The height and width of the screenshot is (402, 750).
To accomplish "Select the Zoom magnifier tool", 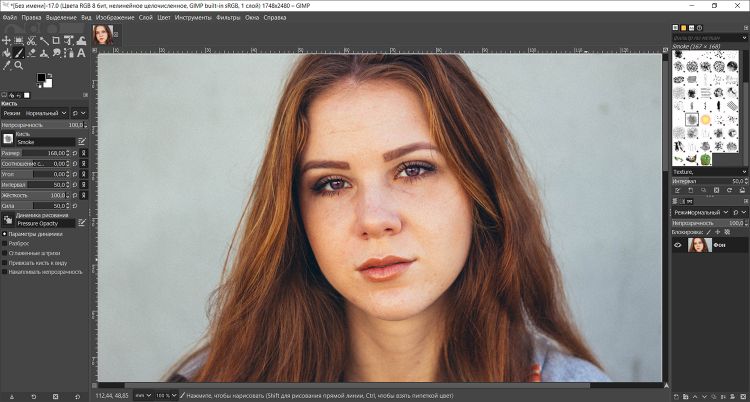I will (x=19, y=65).
